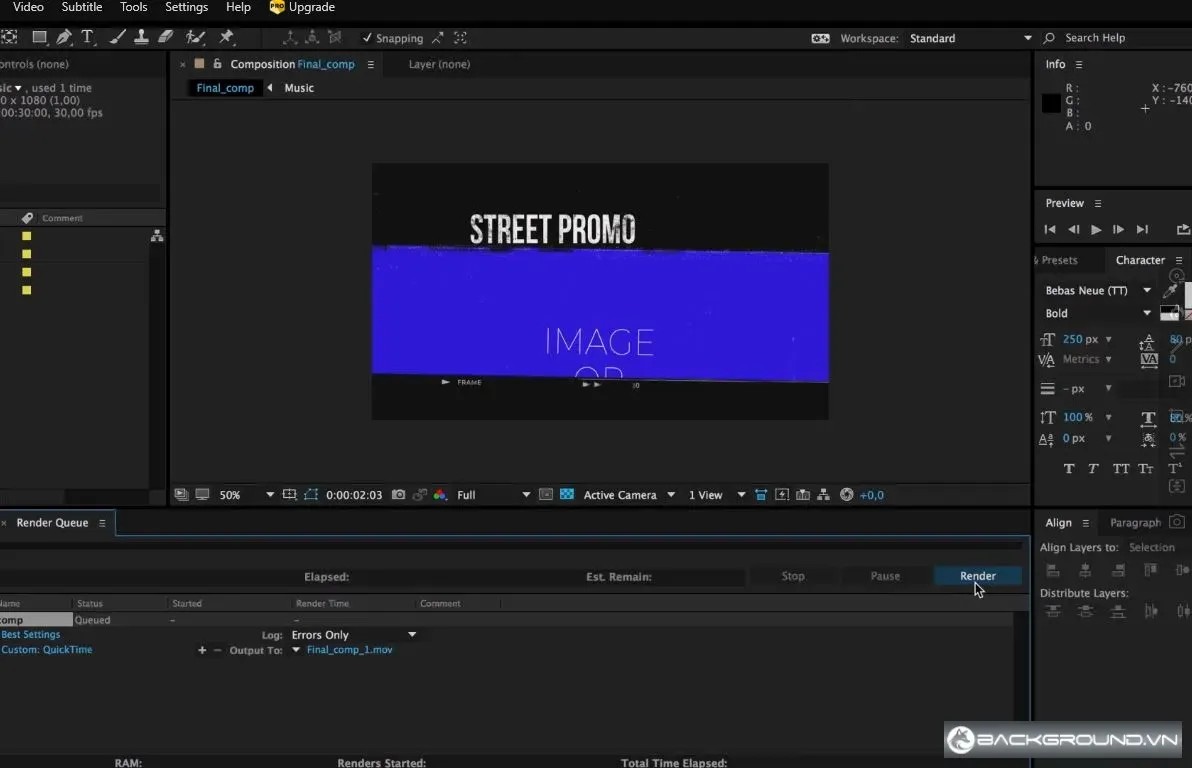Open Custom: QuickTime output module link
This screenshot has width=1192, height=768.
point(46,649)
